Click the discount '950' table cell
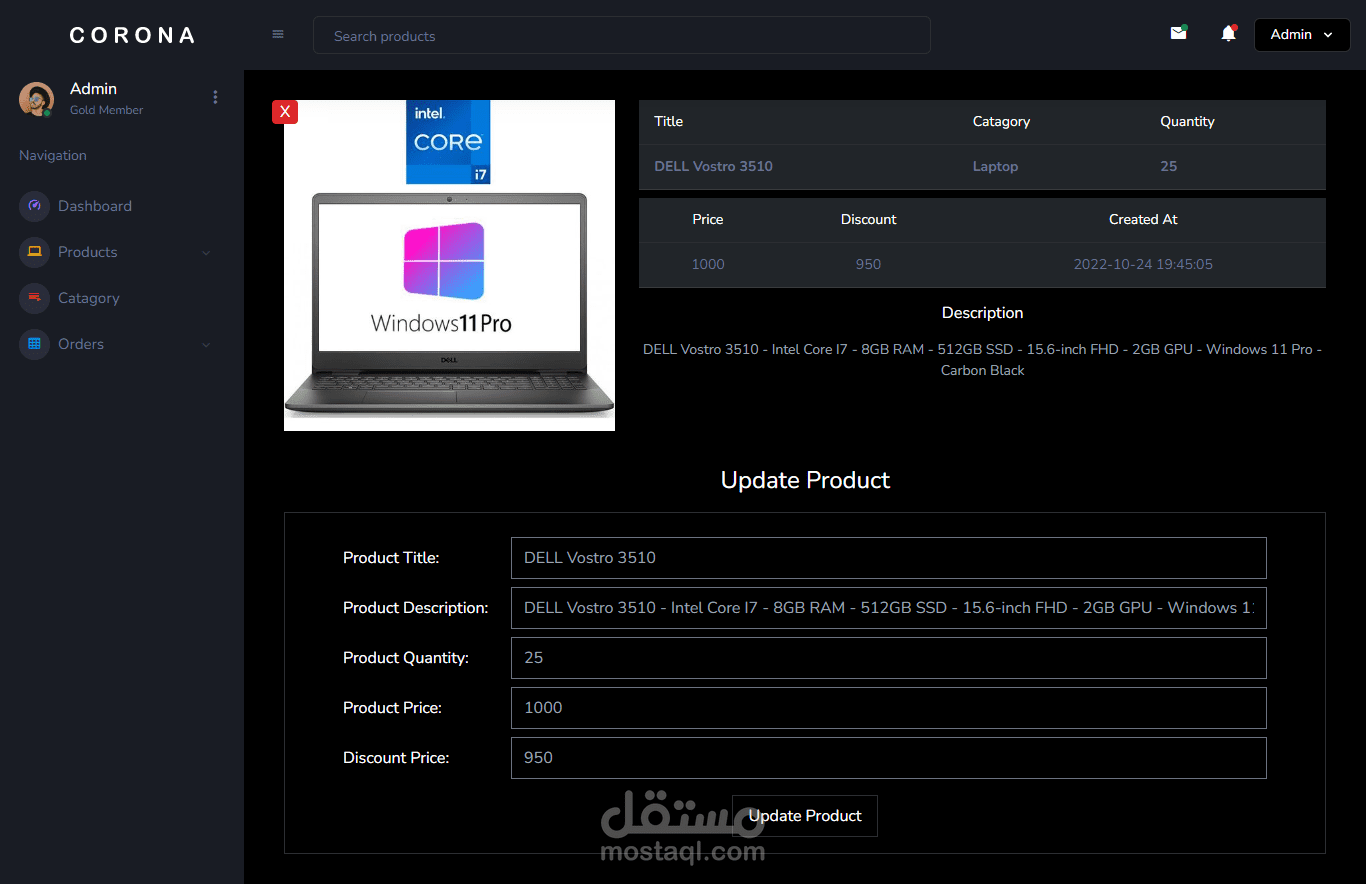This screenshot has width=1366, height=884. (x=868, y=265)
